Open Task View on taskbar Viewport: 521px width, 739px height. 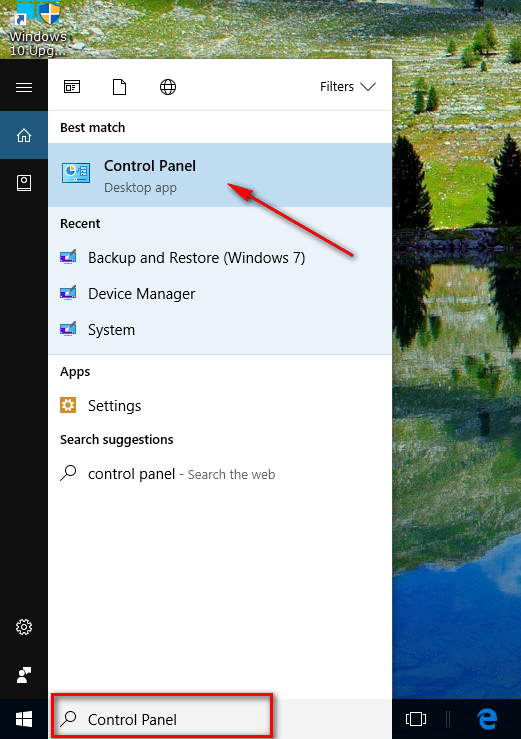(x=416, y=719)
